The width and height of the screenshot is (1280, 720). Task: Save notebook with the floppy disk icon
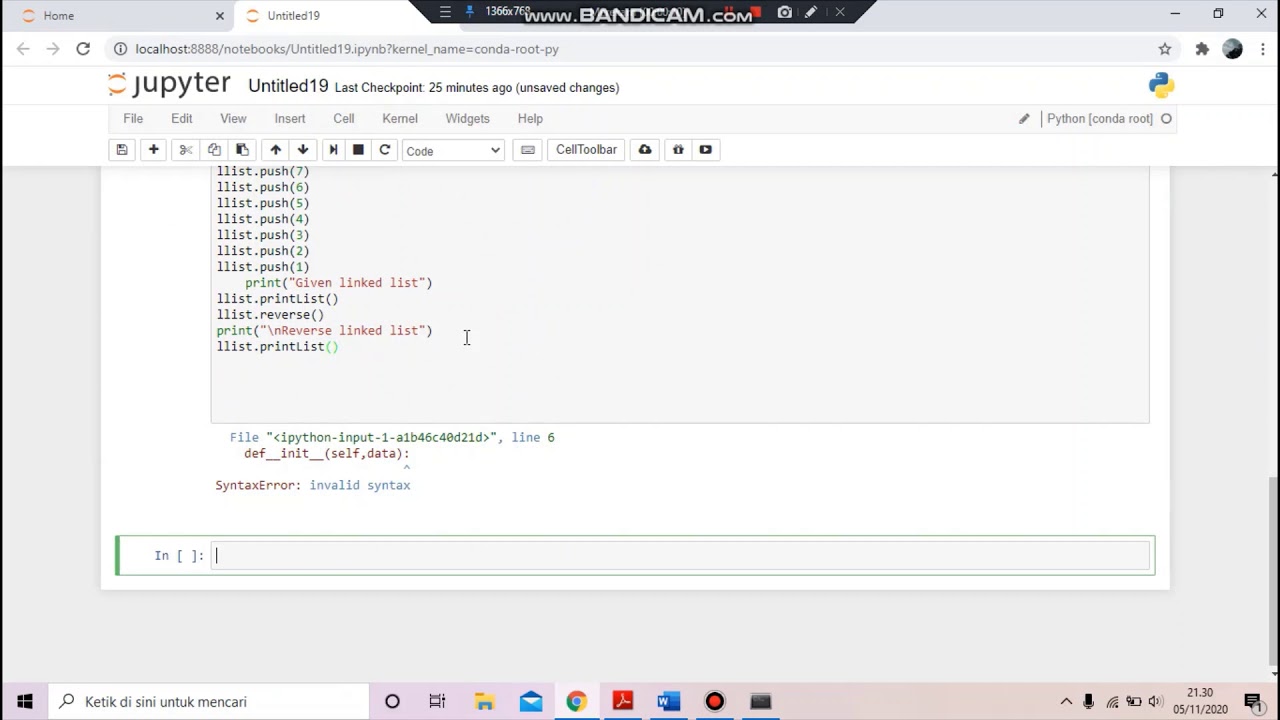(x=122, y=150)
